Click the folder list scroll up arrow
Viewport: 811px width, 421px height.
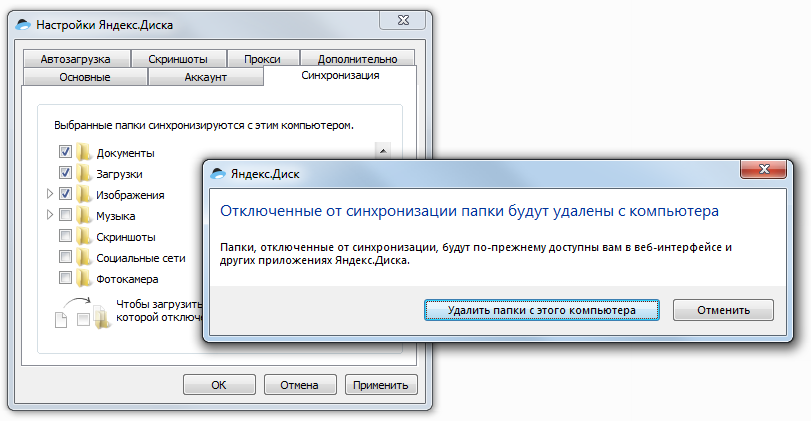tap(383, 151)
